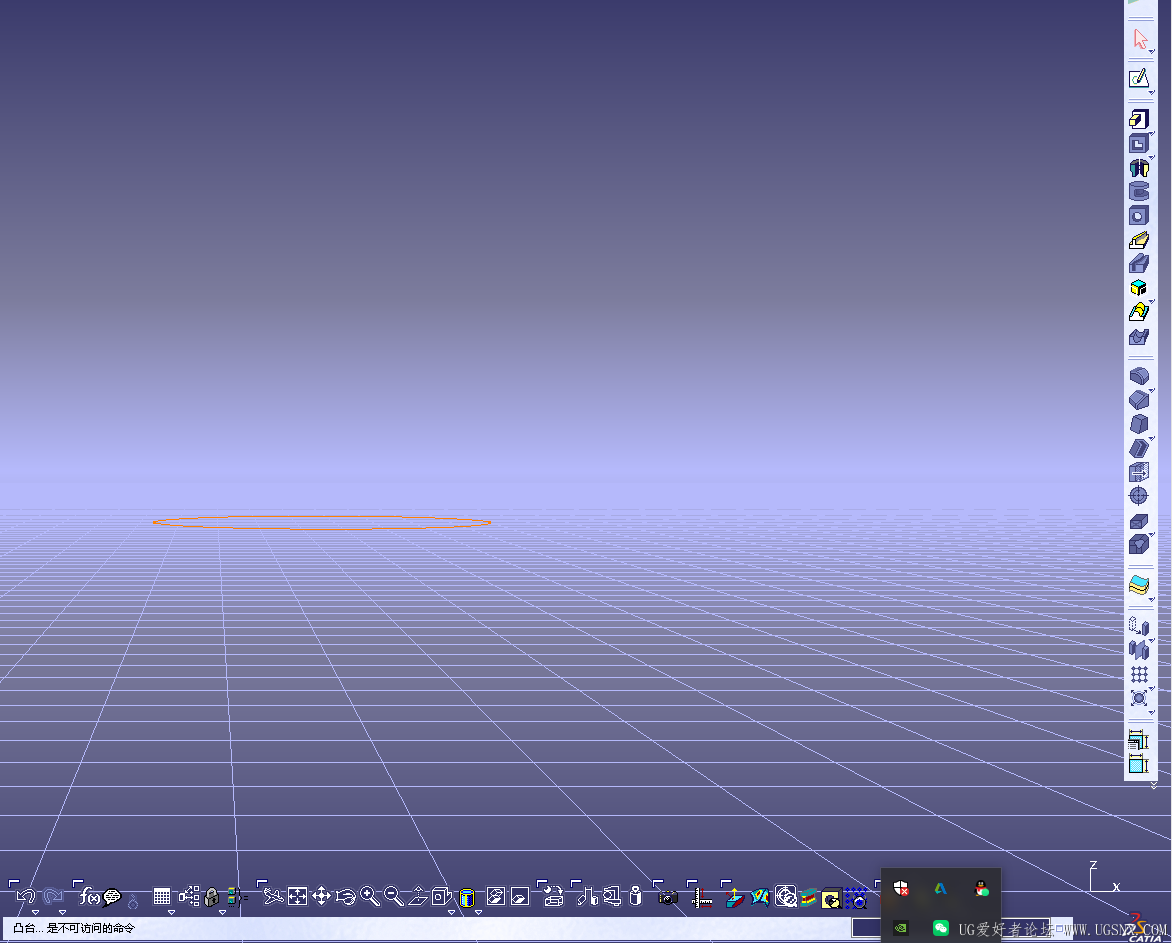
Task: Open the Undo history dropdown arrow
Action: pyautogui.click(x=35, y=912)
